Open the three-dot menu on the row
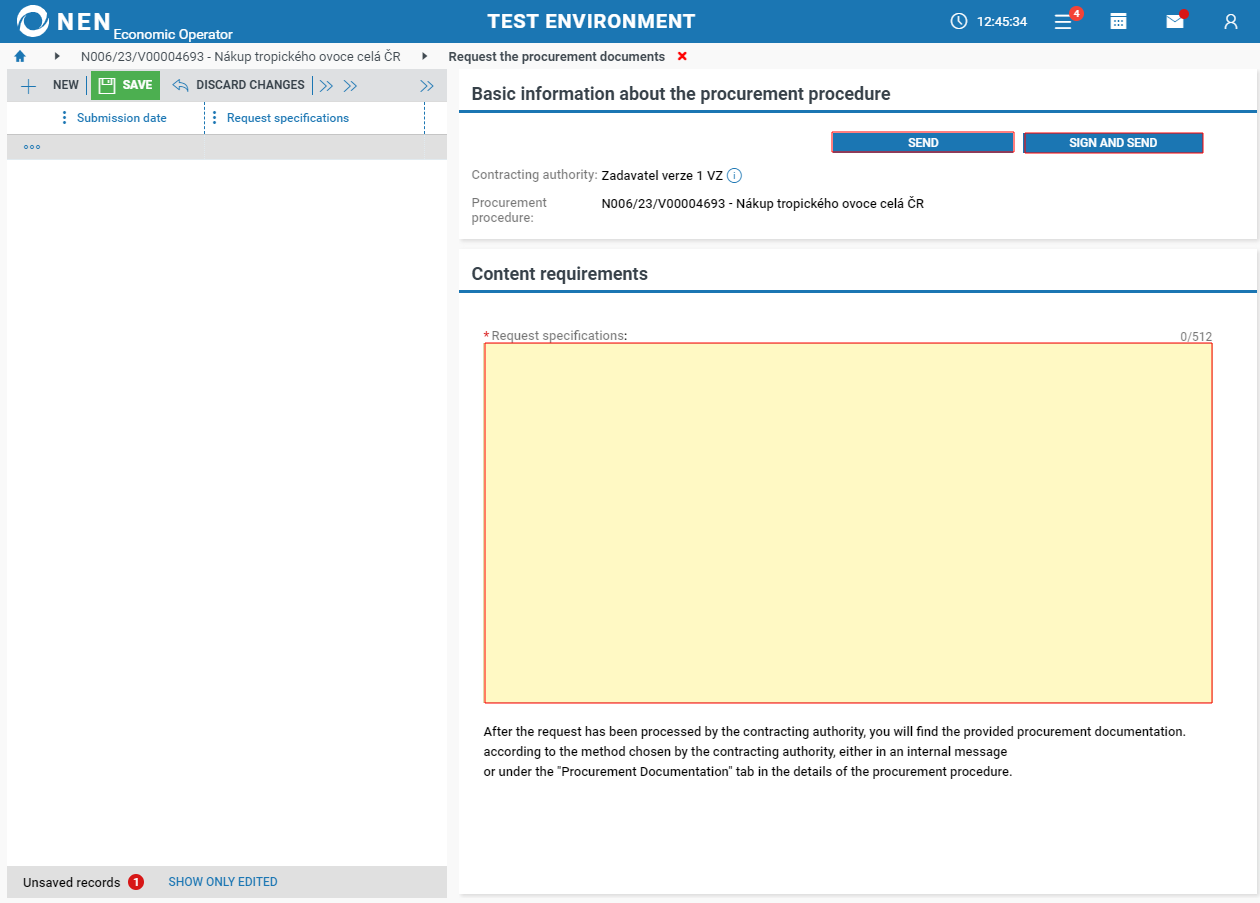 coord(32,147)
